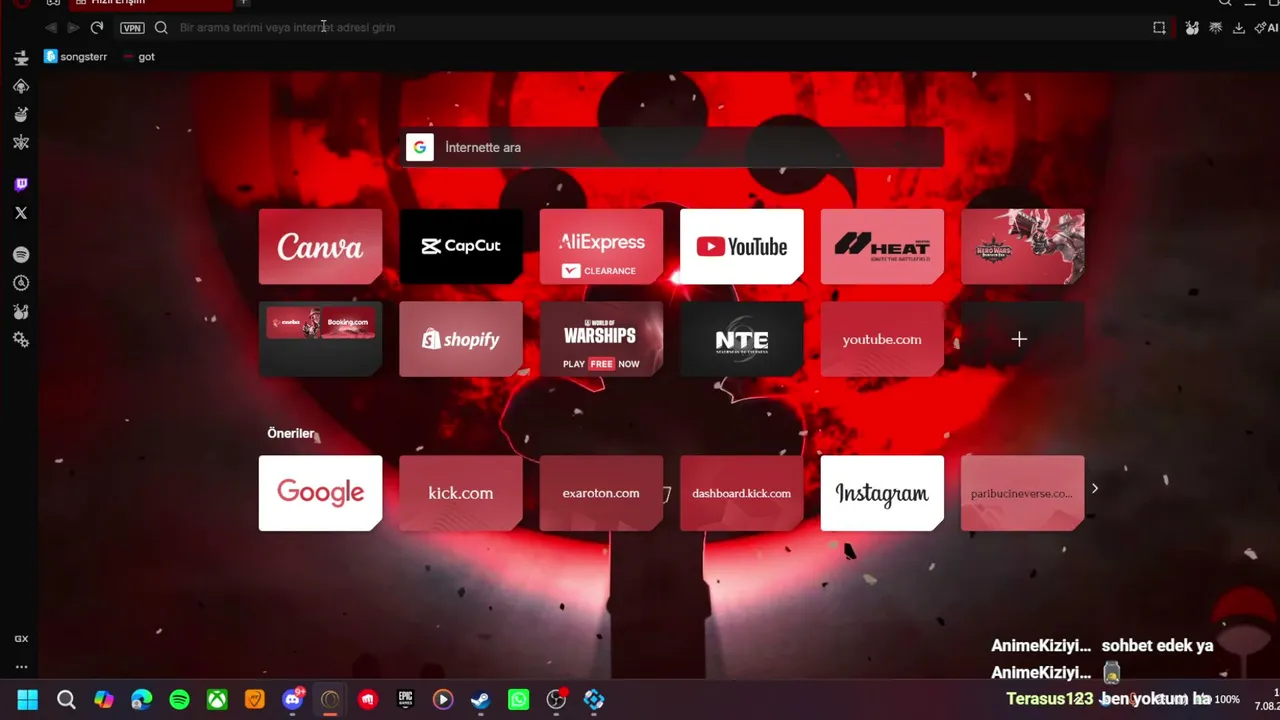The width and height of the screenshot is (1280, 720).
Task: Open the exaroton.com suggestion tile
Action: (601, 493)
